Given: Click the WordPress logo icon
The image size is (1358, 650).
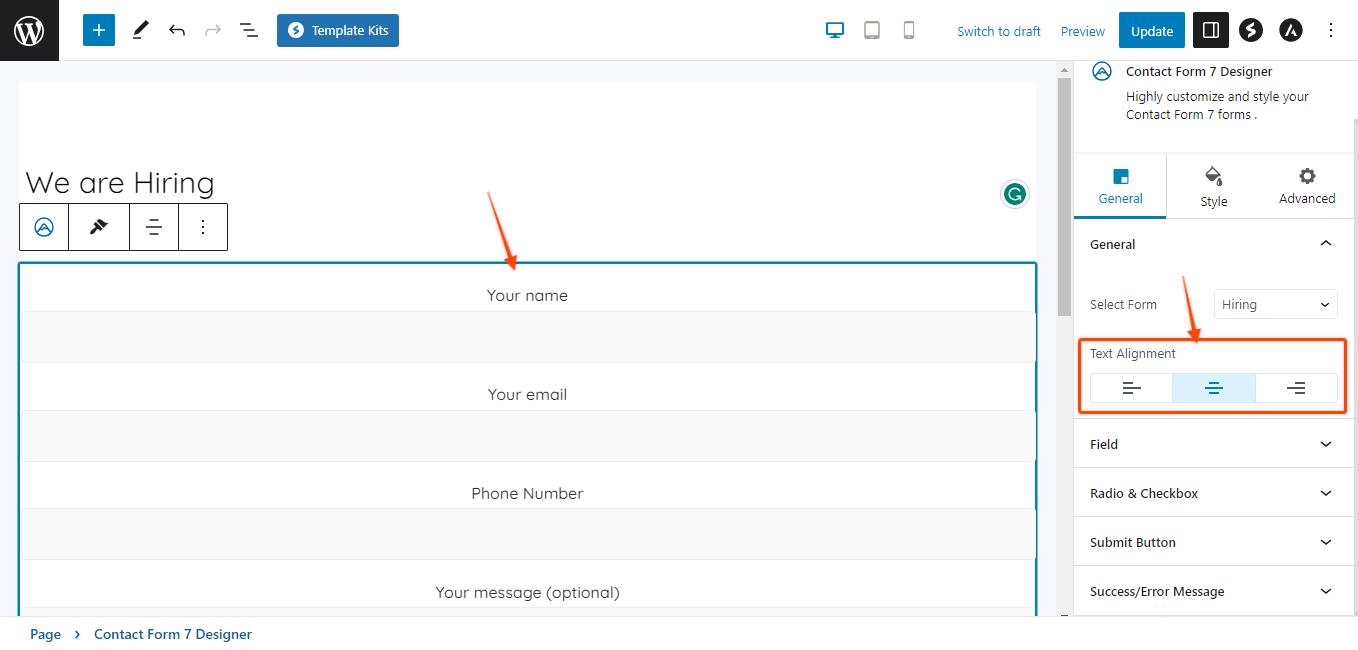Looking at the screenshot, I should pyautogui.click(x=29, y=30).
